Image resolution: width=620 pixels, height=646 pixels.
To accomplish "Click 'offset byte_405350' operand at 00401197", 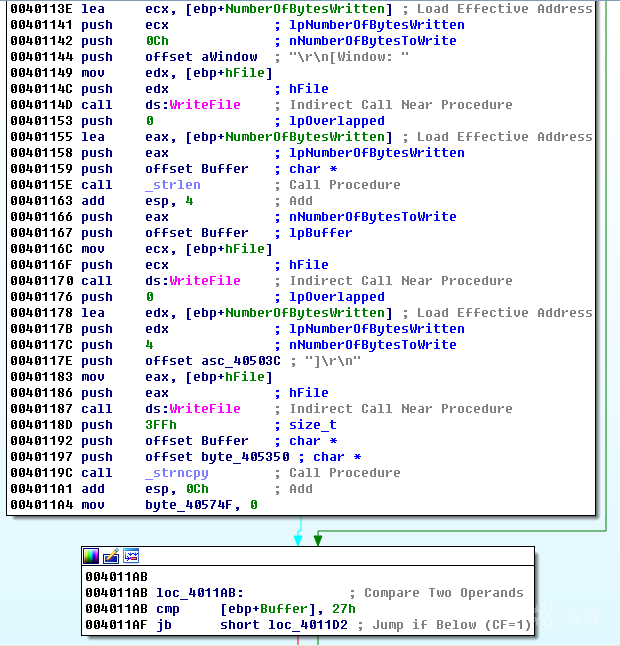I will coord(217,457).
